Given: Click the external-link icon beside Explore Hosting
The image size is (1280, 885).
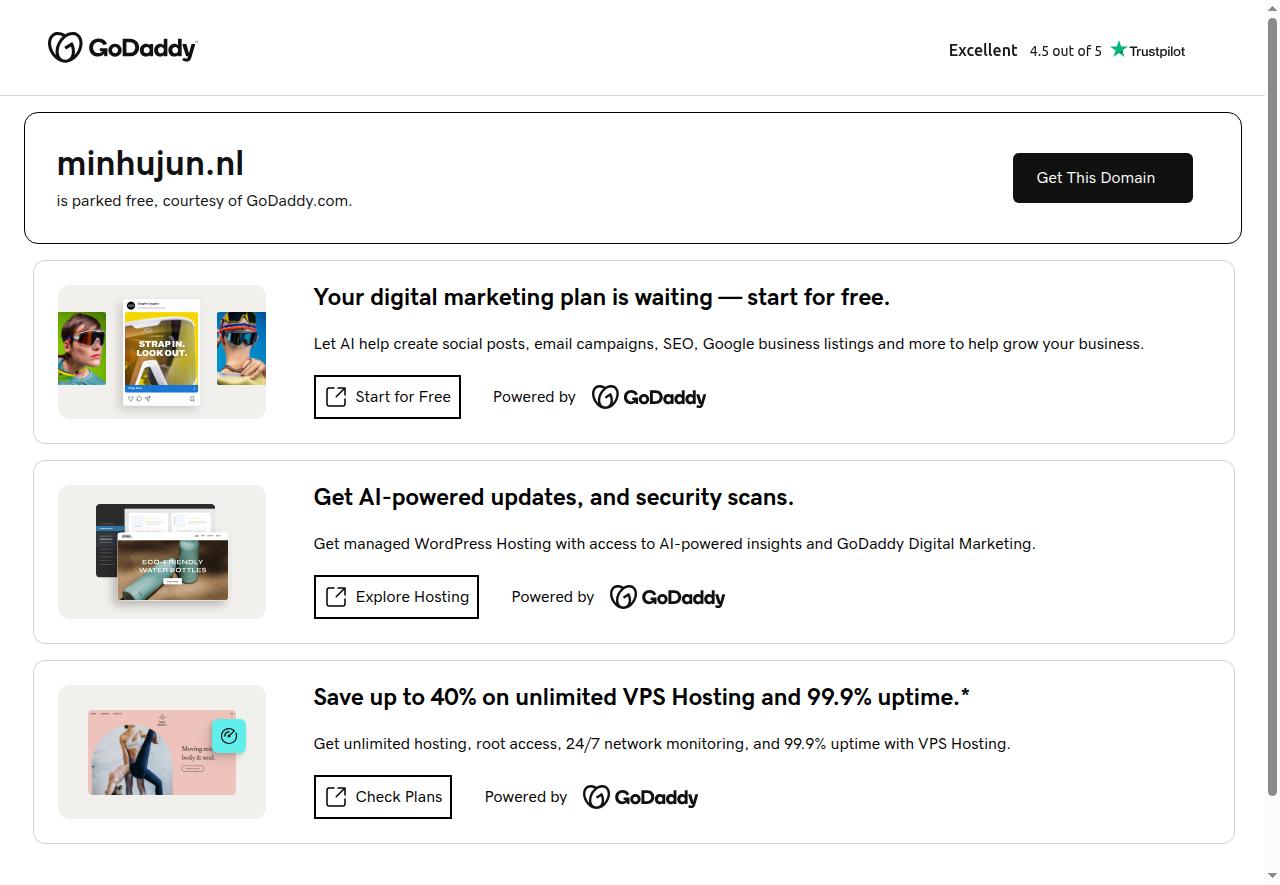Looking at the screenshot, I should click(336, 597).
